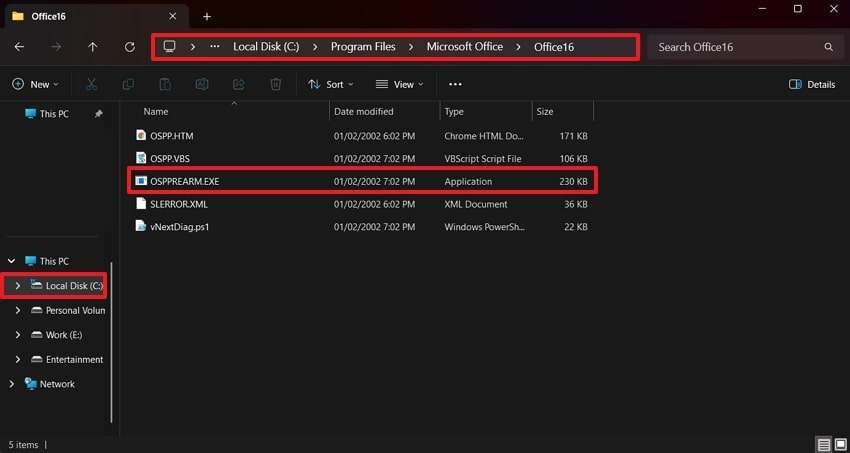
Task: Expand the Work (E:) tree node
Action: [17, 335]
